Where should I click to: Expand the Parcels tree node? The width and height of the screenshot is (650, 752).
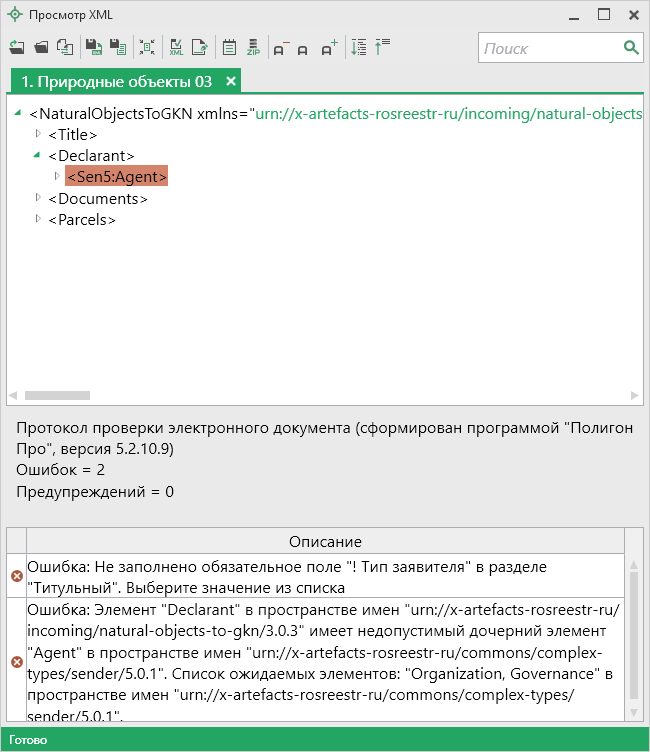click(38, 219)
